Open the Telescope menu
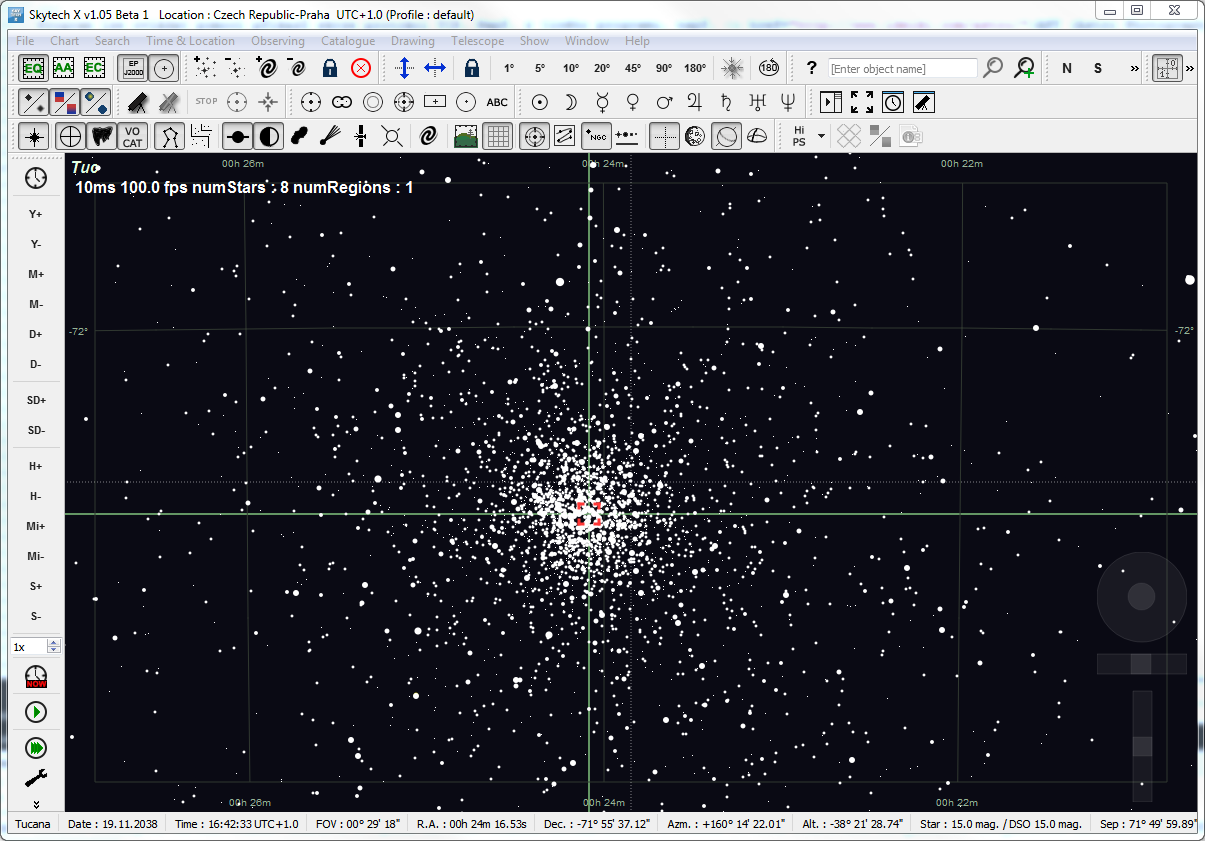 [x=477, y=41]
